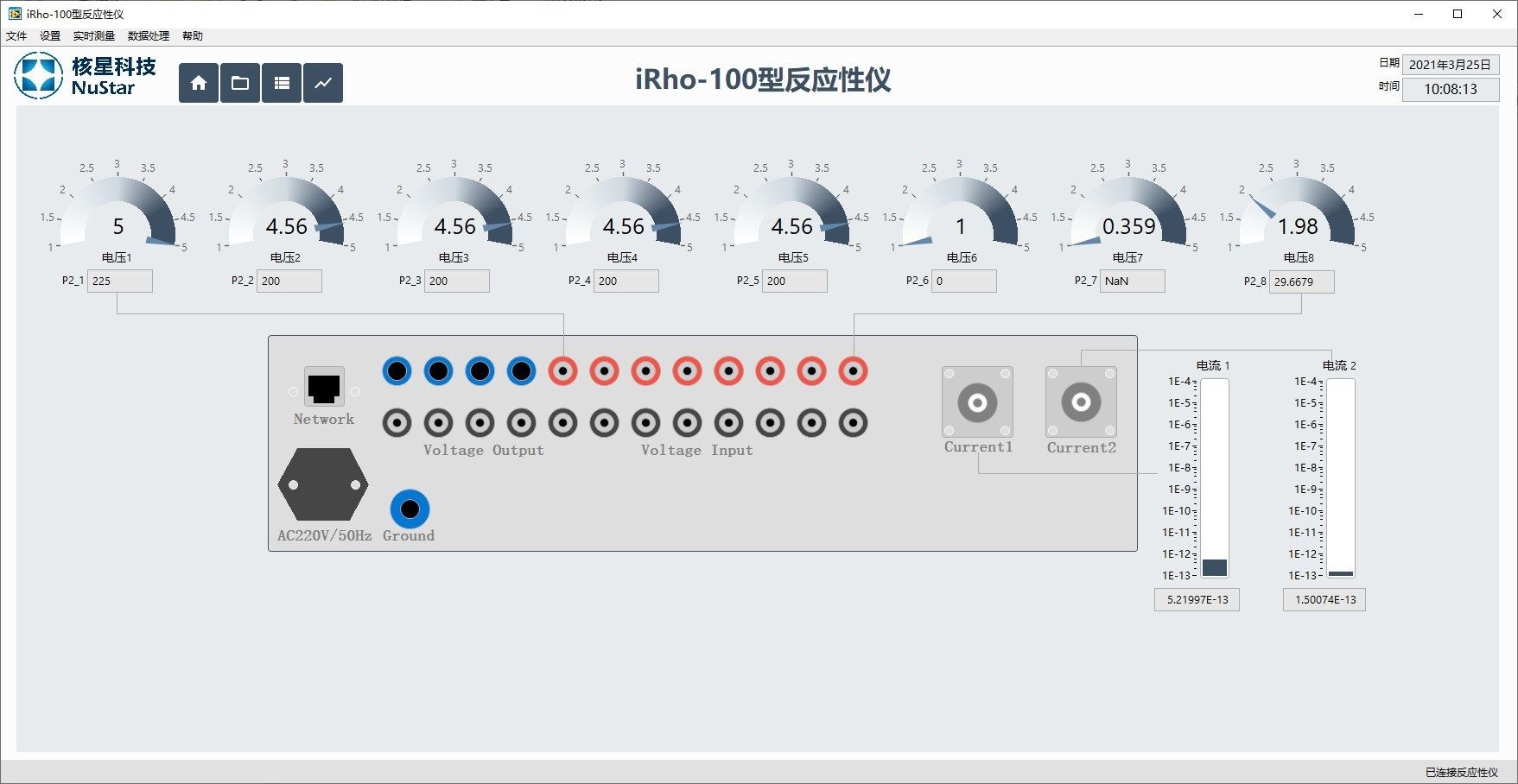Screen dimensions: 1518x784
Task: Click the 电压3 gauge dial
Action: [454, 212]
